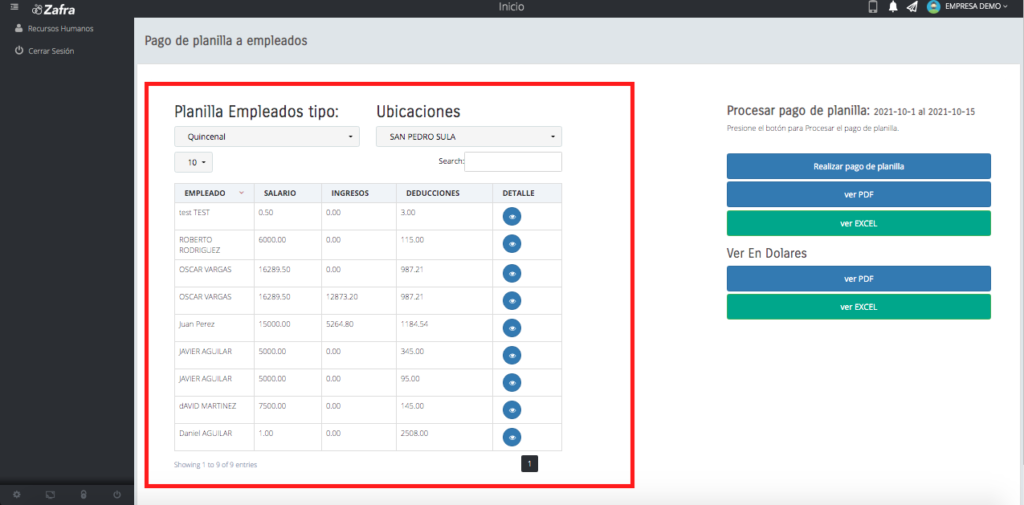Sort table by EMPLEADO column

point(214,193)
